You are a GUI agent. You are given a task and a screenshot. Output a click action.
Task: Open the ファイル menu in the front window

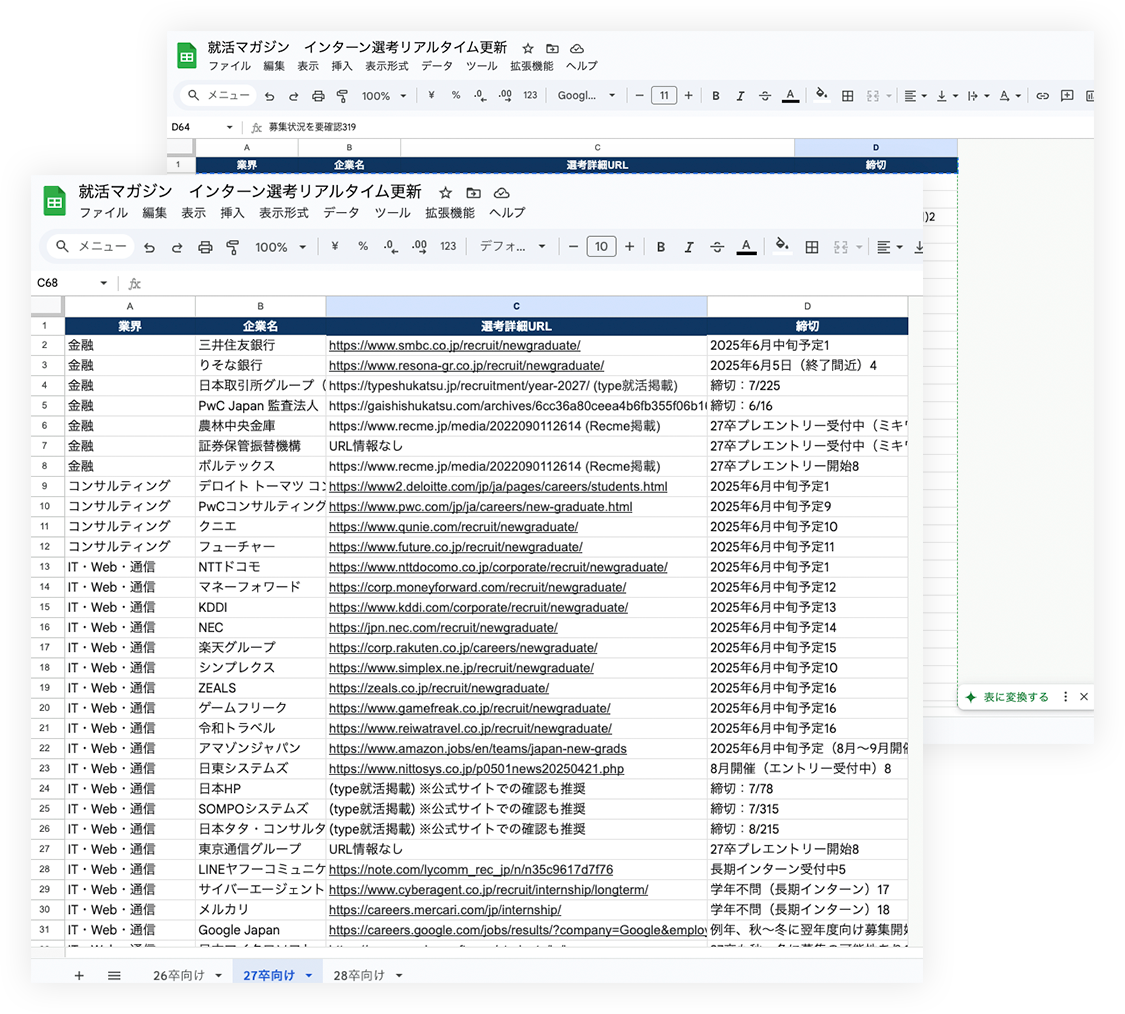pyautogui.click(x=103, y=213)
